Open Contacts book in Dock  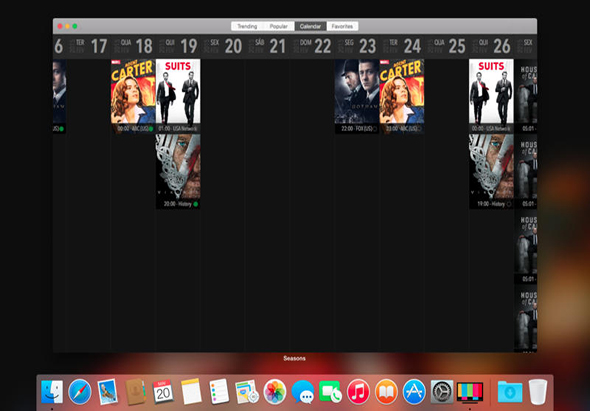click(x=135, y=392)
